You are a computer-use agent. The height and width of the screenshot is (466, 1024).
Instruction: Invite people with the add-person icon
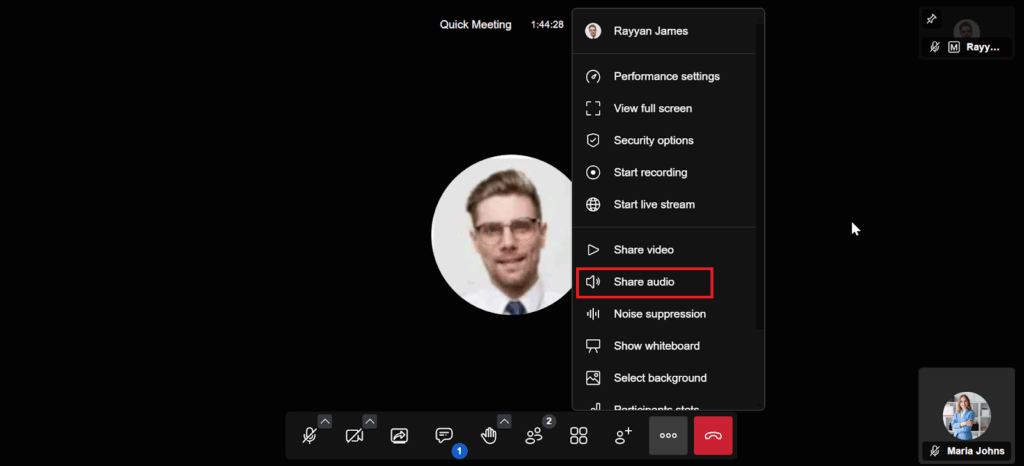(x=623, y=436)
